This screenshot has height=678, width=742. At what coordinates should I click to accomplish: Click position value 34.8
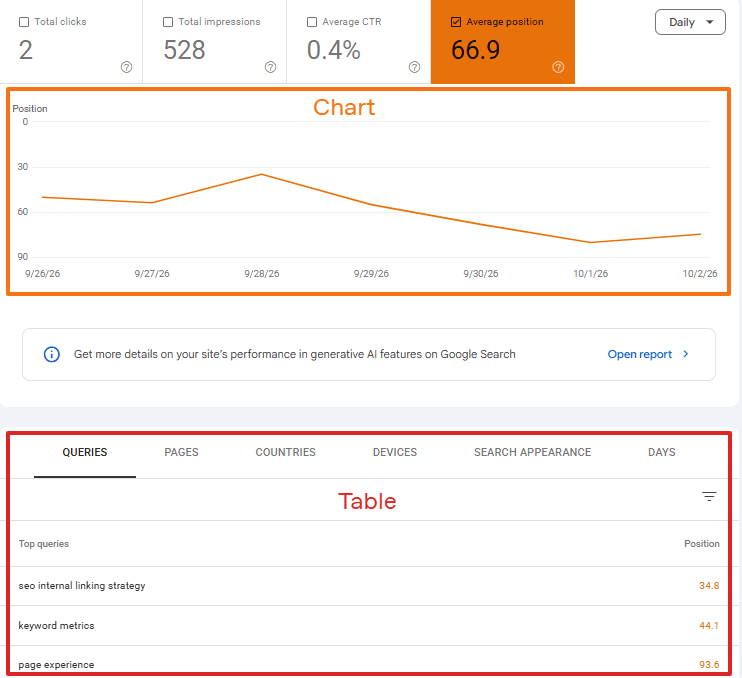click(x=709, y=586)
